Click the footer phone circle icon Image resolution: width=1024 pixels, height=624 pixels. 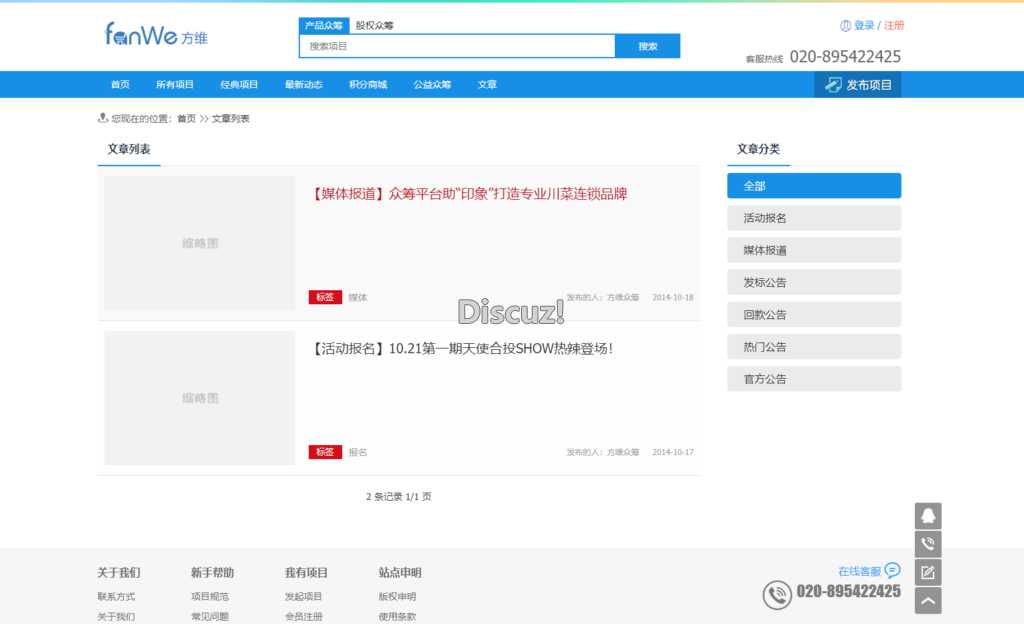click(x=777, y=595)
